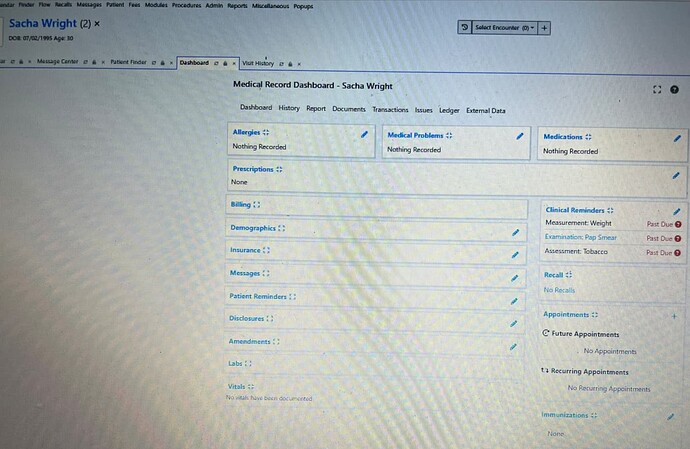Expand the Labs section
Image resolution: width=690 pixels, height=449 pixels.
248,364
